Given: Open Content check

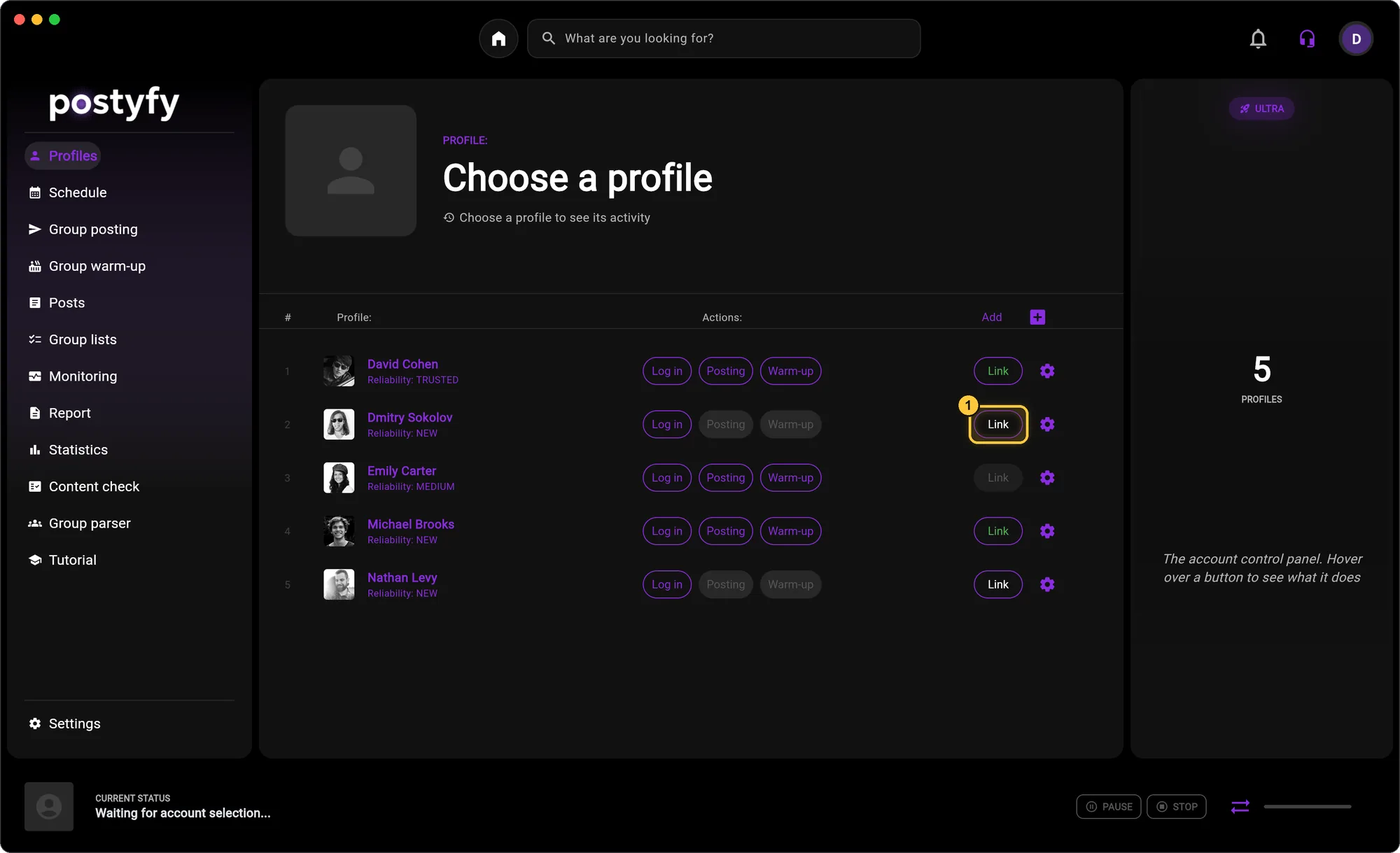Looking at the screenshot, I should click(x=84, y=486).
